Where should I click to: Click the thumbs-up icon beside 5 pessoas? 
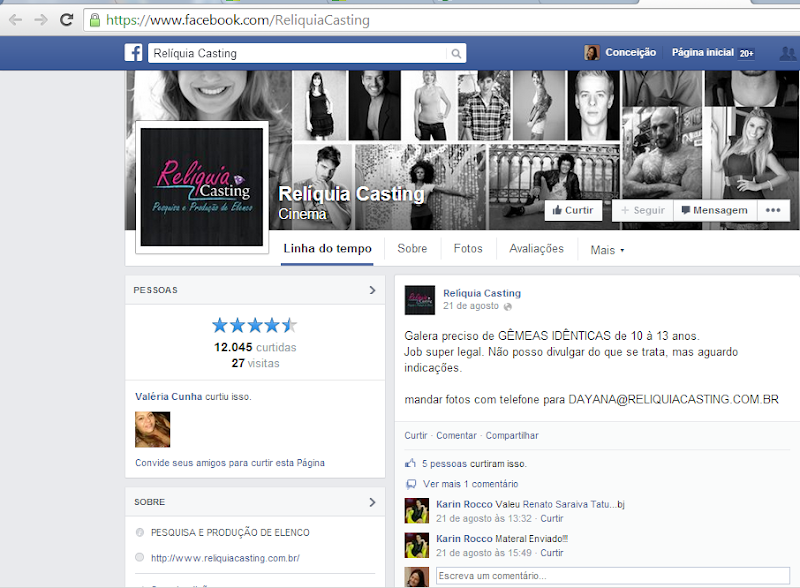pyautogui.click(x=411, y=463)
